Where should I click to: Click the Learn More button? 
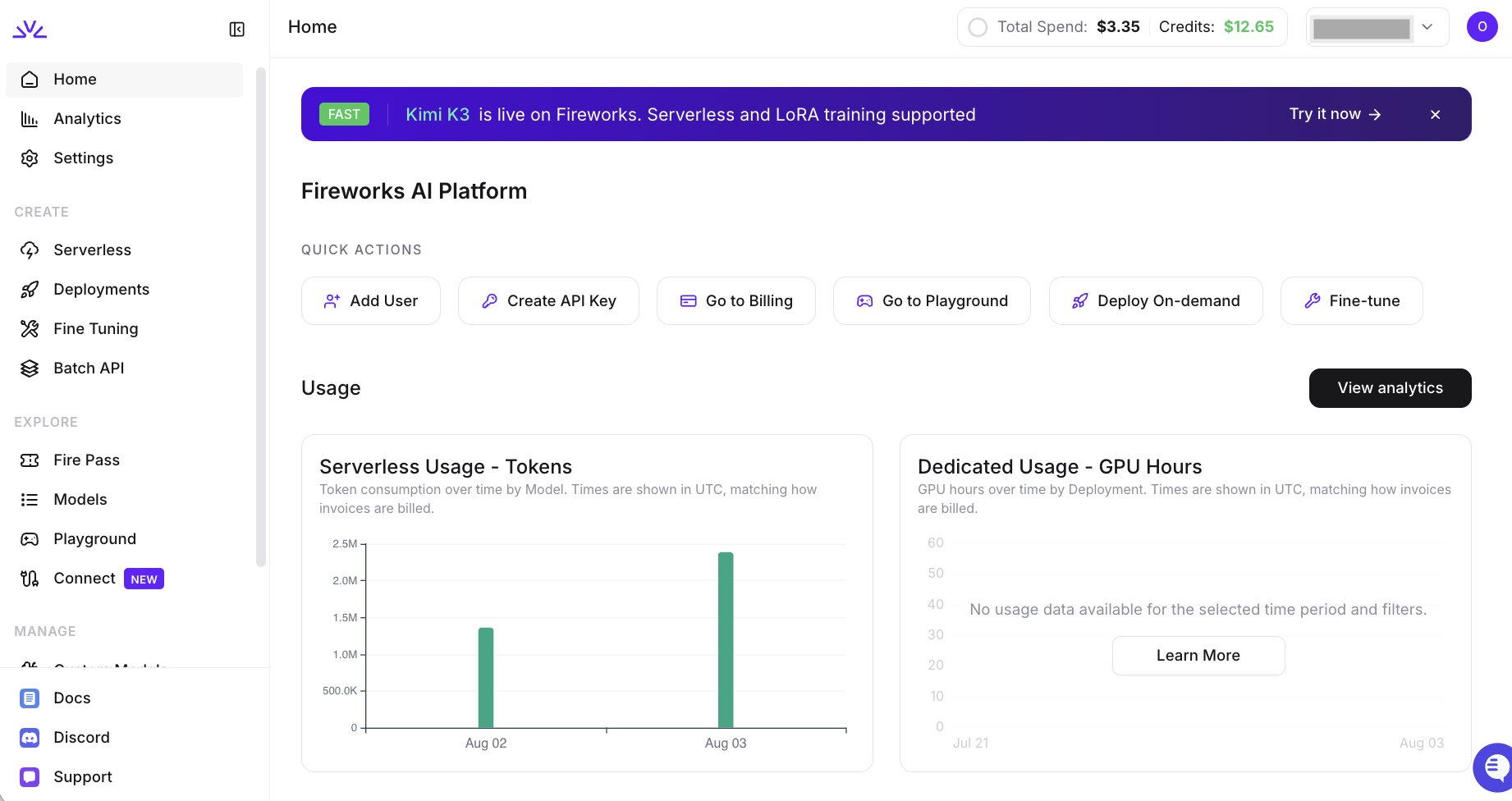(x=1198, y=656)
